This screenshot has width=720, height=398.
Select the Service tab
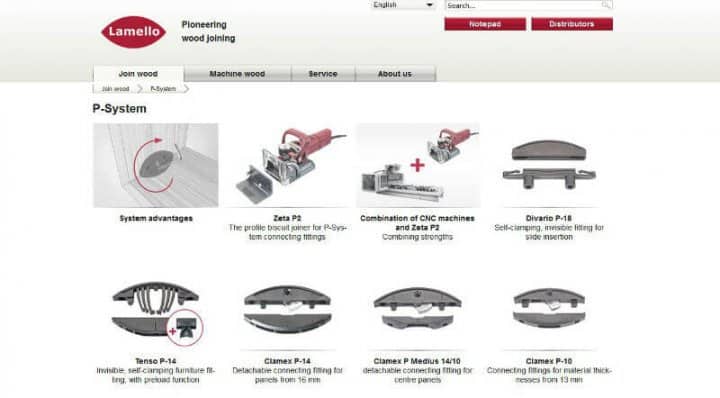click(x=323, y=73)
